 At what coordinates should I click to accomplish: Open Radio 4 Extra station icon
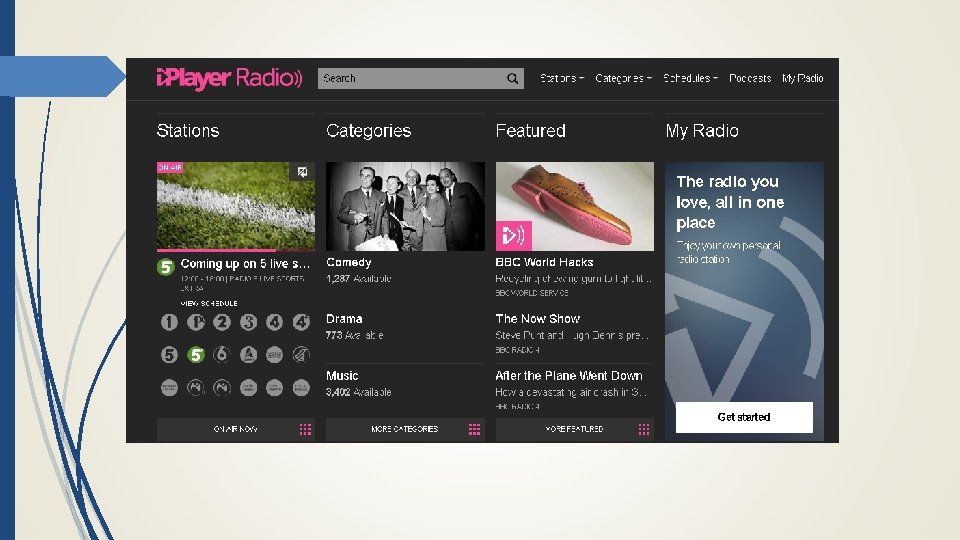[301, 322]
